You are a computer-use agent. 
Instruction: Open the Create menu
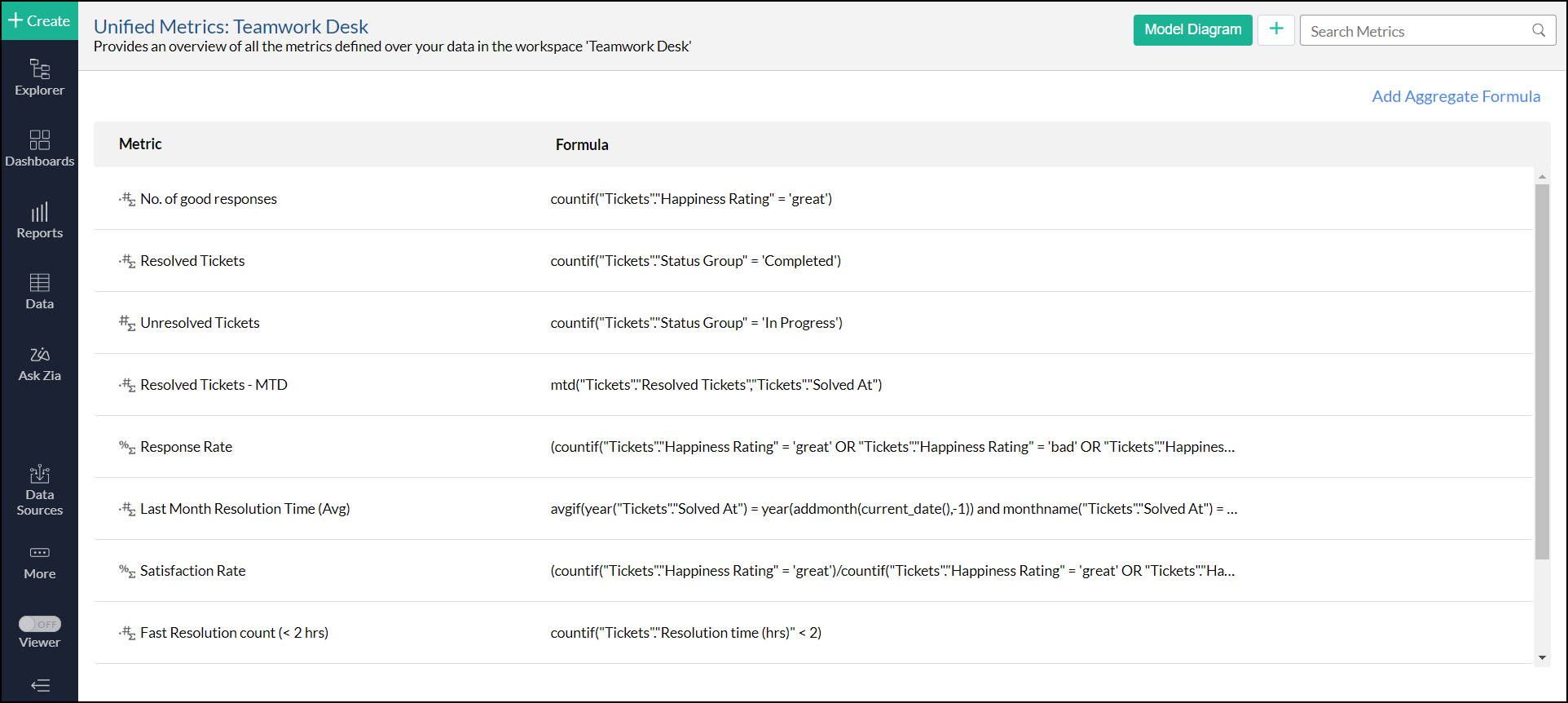pos(39,20)
